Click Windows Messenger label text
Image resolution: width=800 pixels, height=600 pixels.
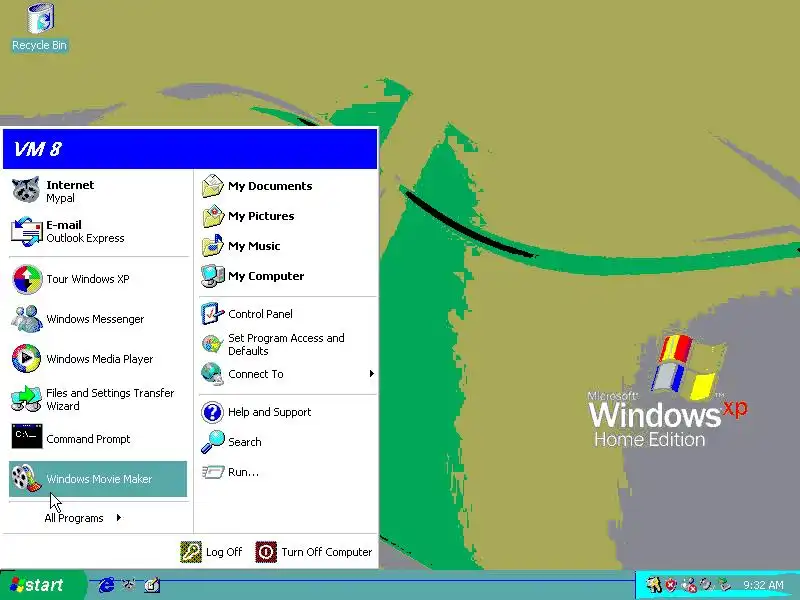[95, 319]
